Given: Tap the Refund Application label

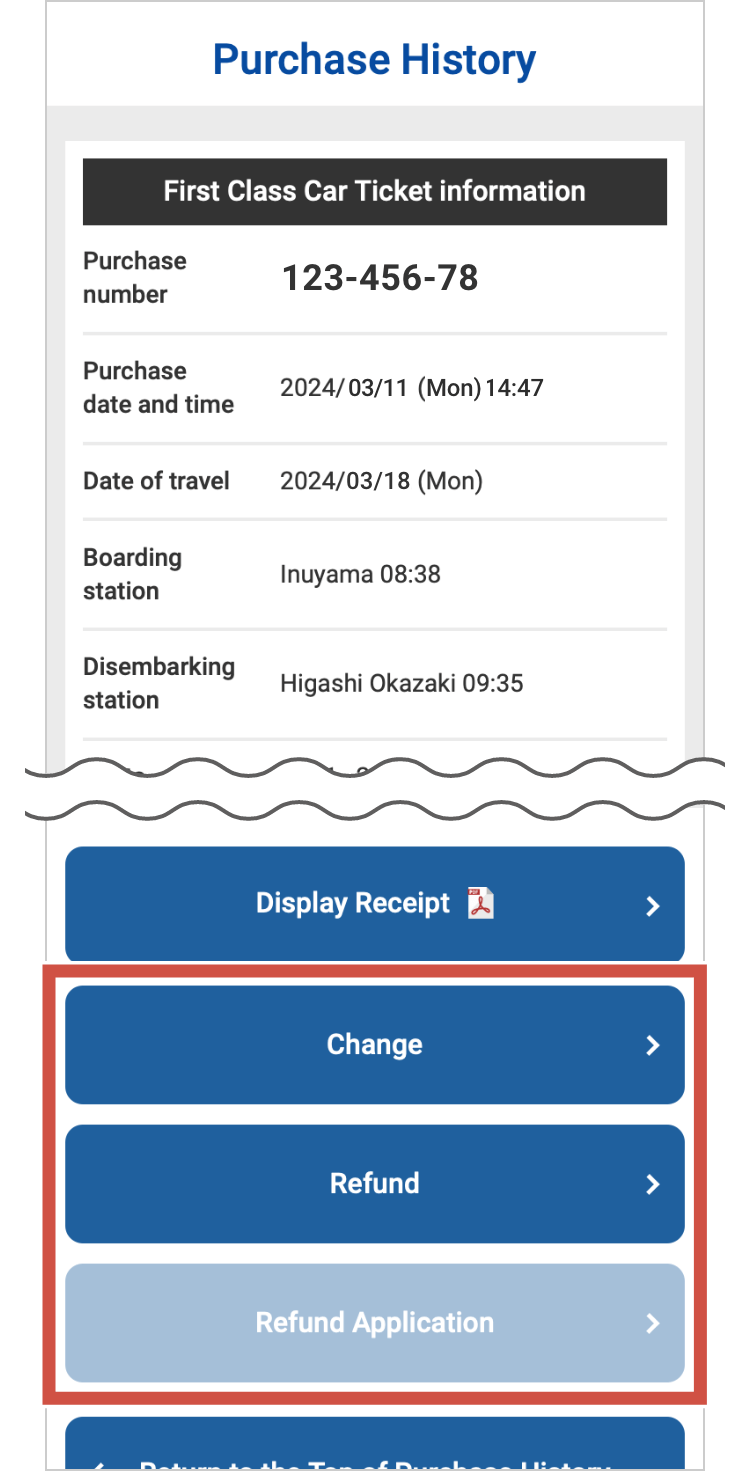Looking at the screenshot, I should [x=374, y=1323].
